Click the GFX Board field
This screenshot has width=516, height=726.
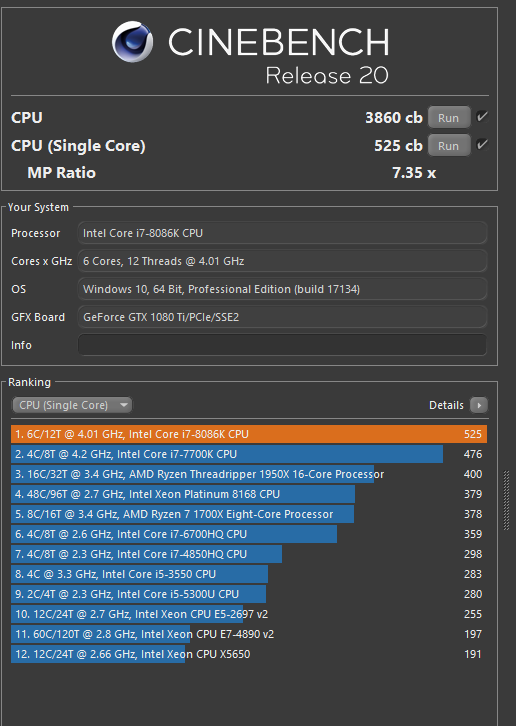283,317
